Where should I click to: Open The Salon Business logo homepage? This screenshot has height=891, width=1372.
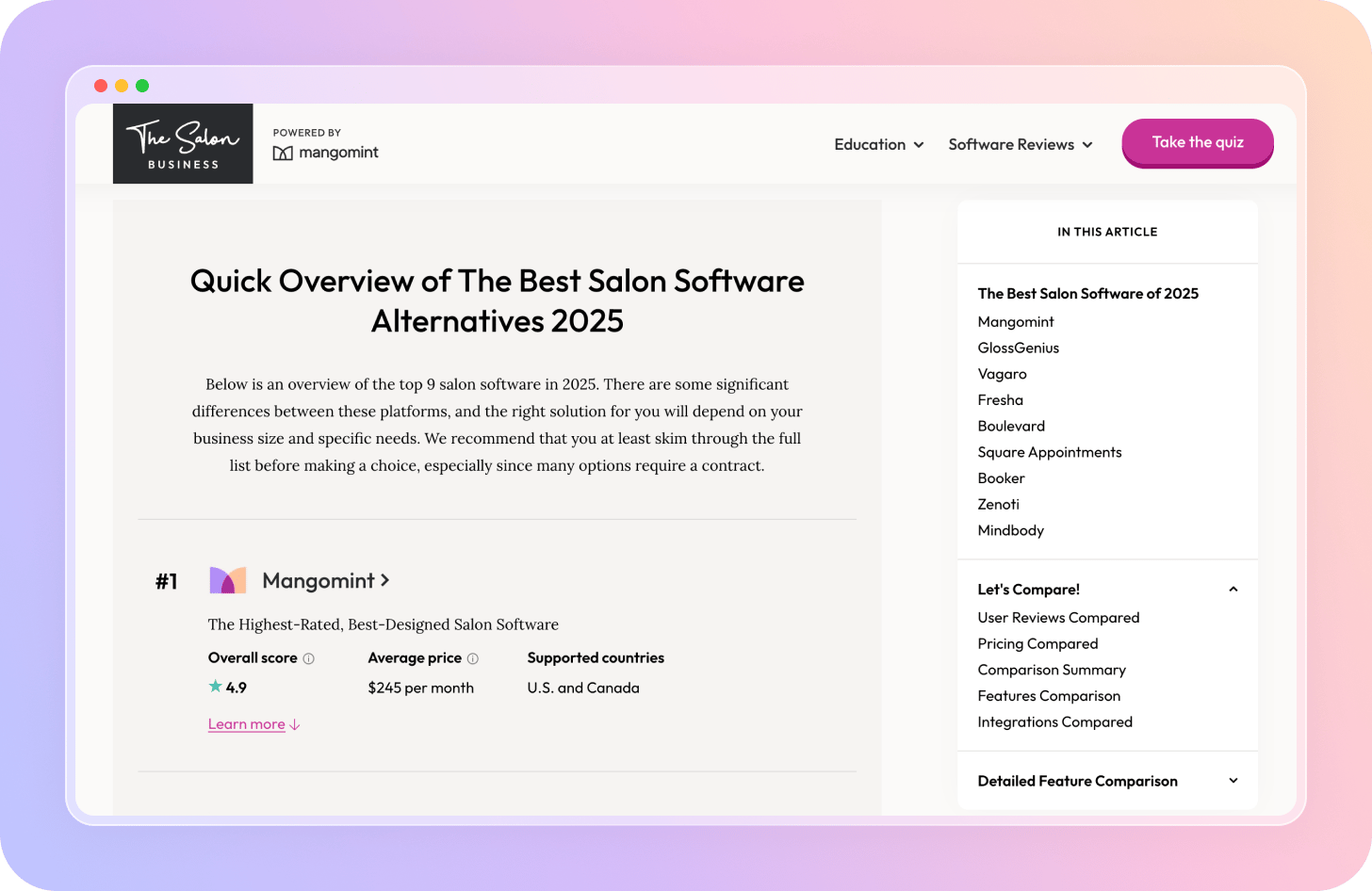[183, 143]
